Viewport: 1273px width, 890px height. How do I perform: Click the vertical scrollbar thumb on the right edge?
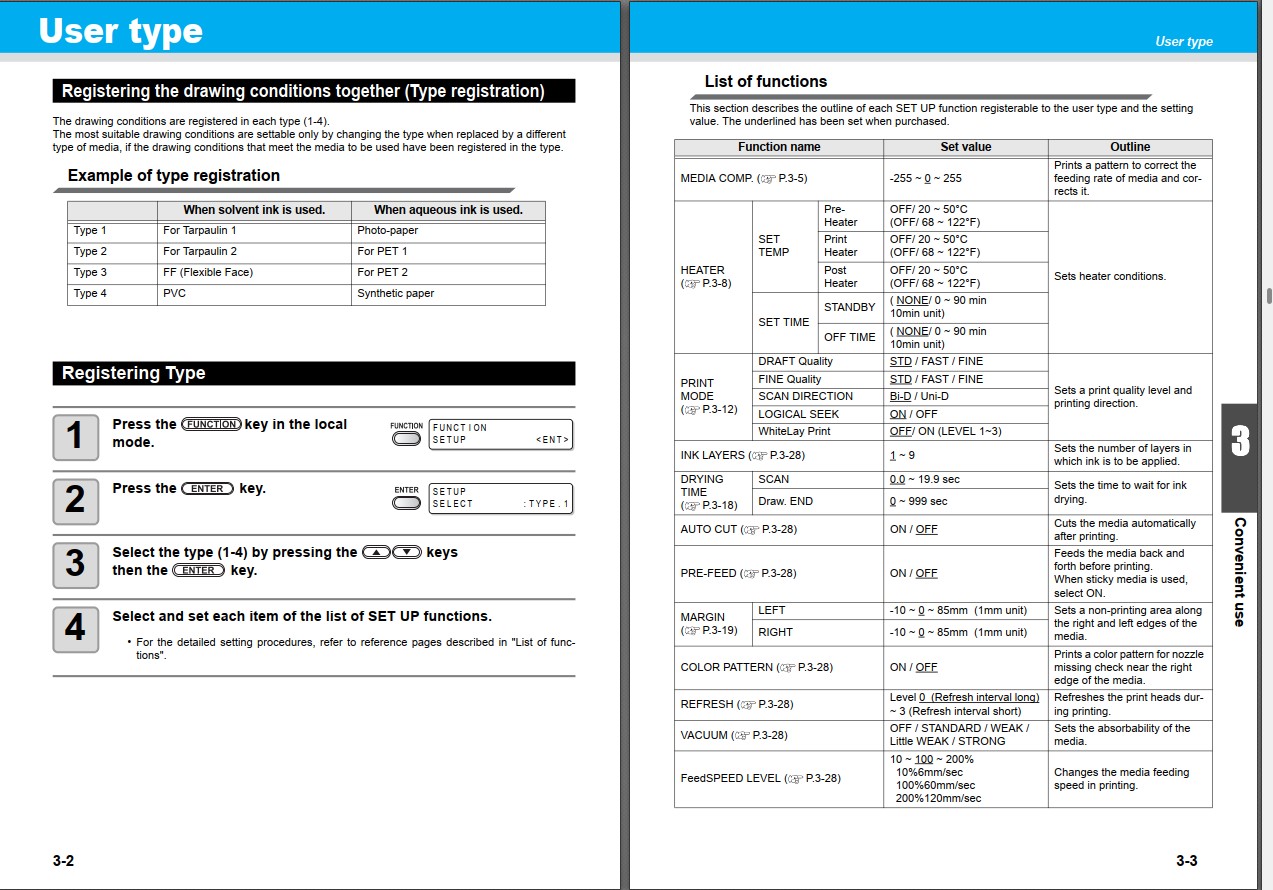pyautogui.click(x=1268, y=296)
